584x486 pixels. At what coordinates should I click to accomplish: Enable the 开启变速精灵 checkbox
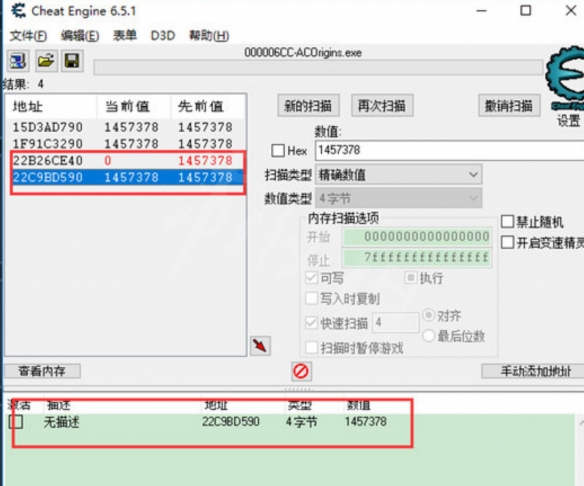click(x=507, y=242)
